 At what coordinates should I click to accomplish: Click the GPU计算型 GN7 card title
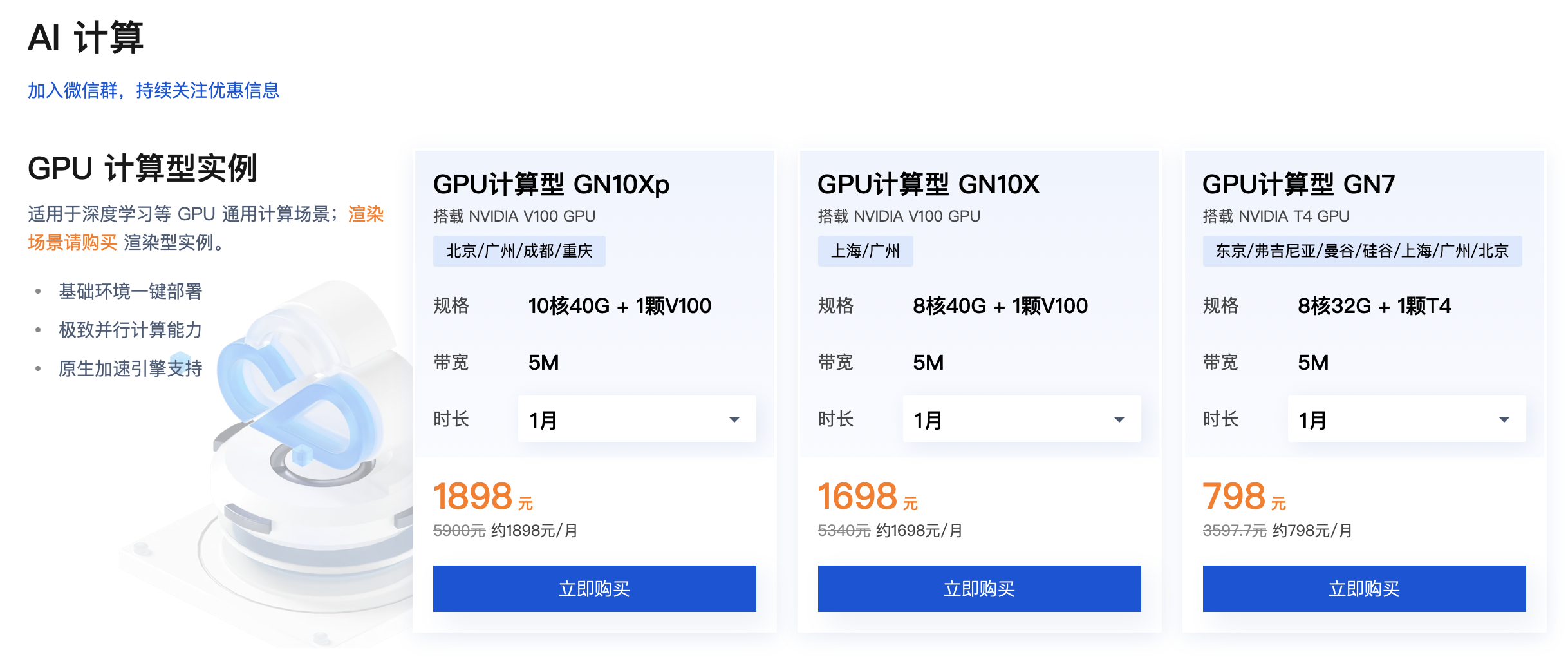(1298, 184)
